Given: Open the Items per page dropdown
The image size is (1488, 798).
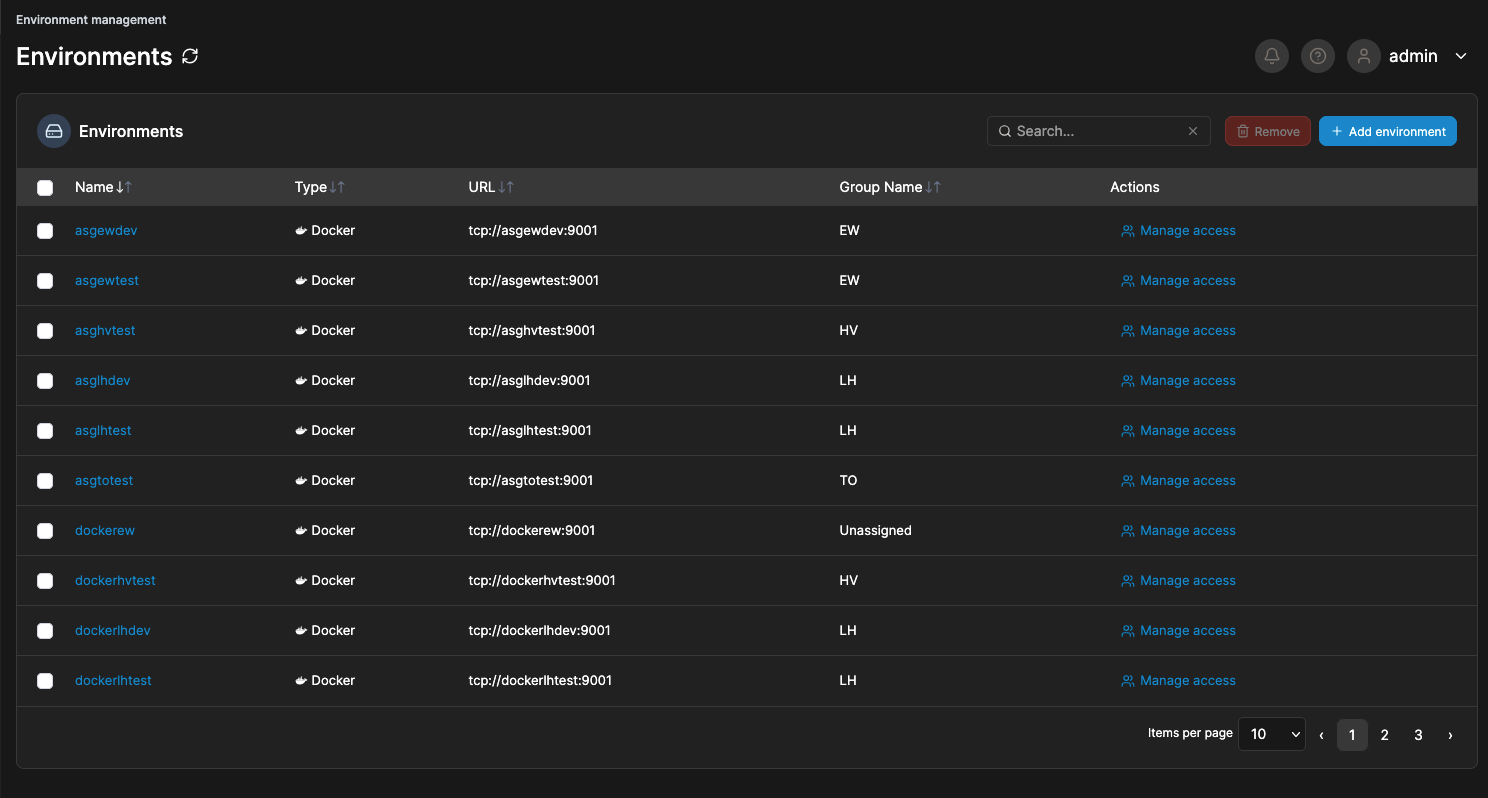Looking at the screenshot, I should tap(1272, 734).
